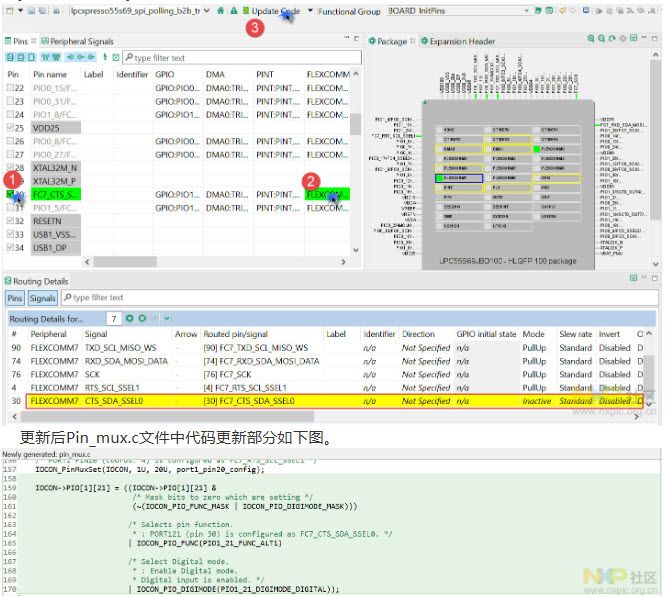Click the Routing Details panel layout icon
The height and width of the screenshot is (596, 668).
pos(633,278)
